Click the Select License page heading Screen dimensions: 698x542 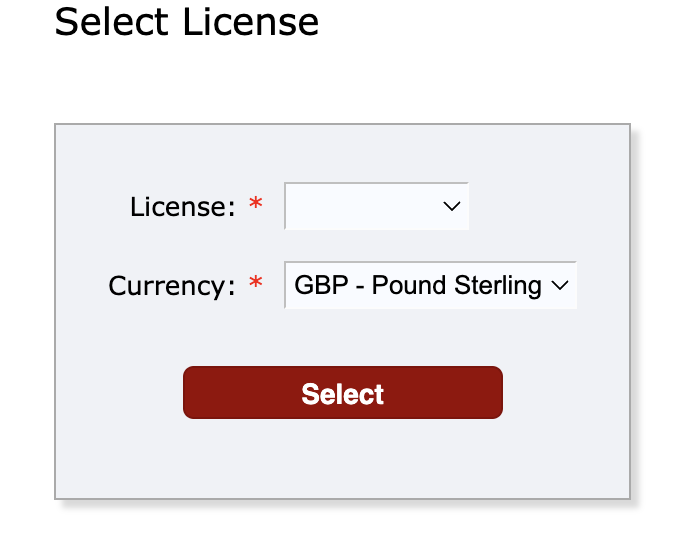[x=186, y=22]
